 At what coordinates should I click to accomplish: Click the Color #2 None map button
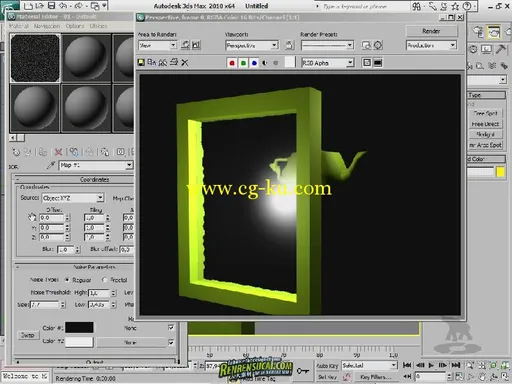tap(131, 342)
